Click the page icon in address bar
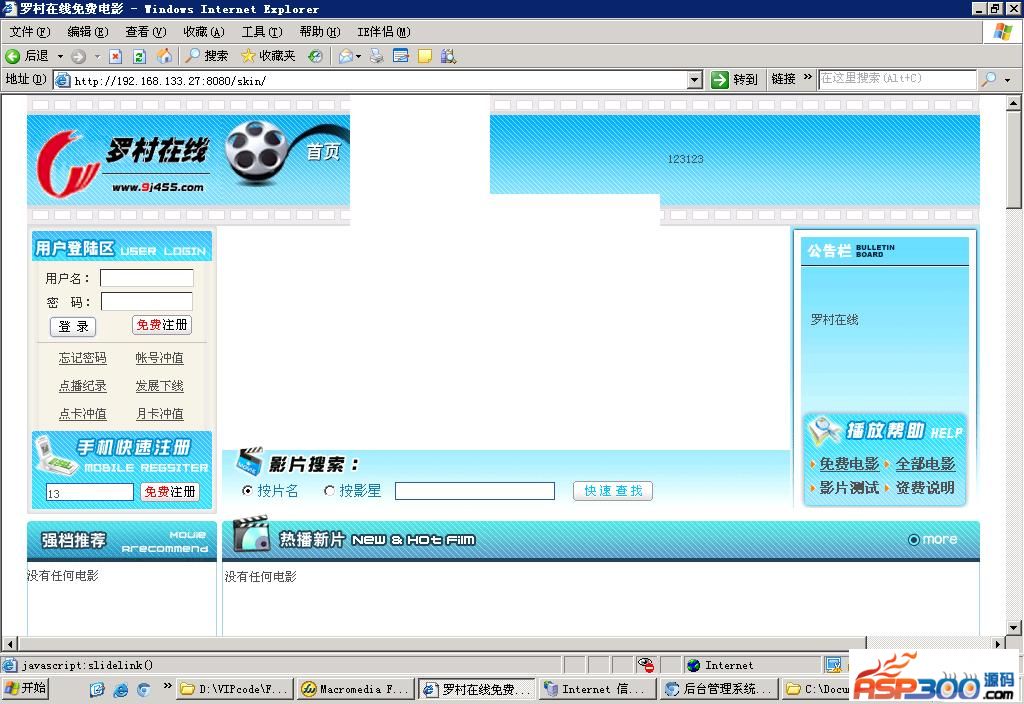This screenshot has height=704, width=1024. tap(63, 80)
